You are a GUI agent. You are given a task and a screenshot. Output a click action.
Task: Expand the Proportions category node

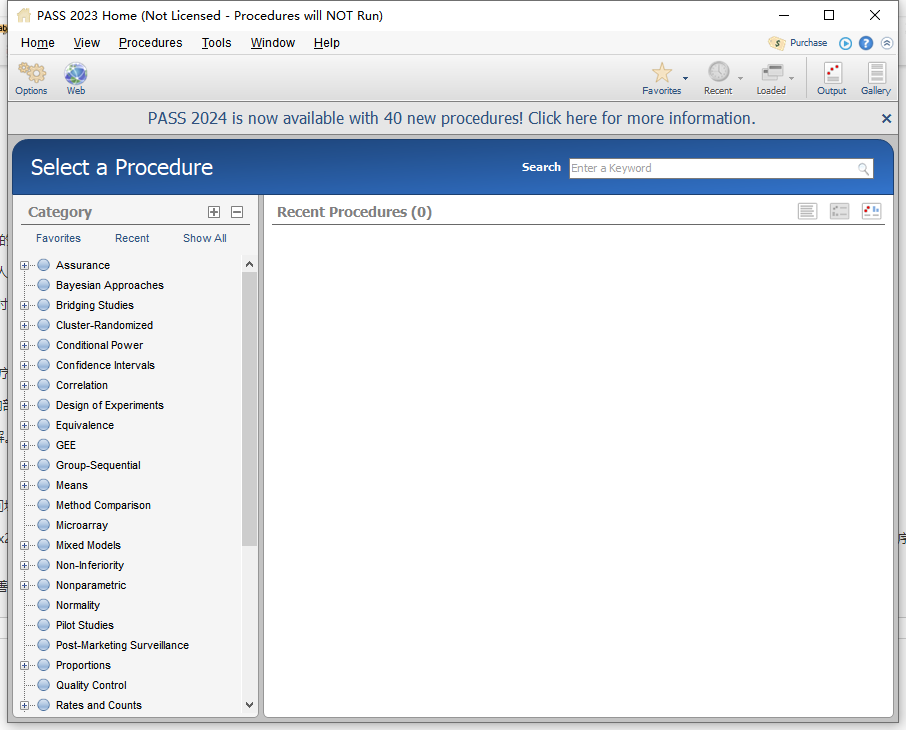coord(24,665)
